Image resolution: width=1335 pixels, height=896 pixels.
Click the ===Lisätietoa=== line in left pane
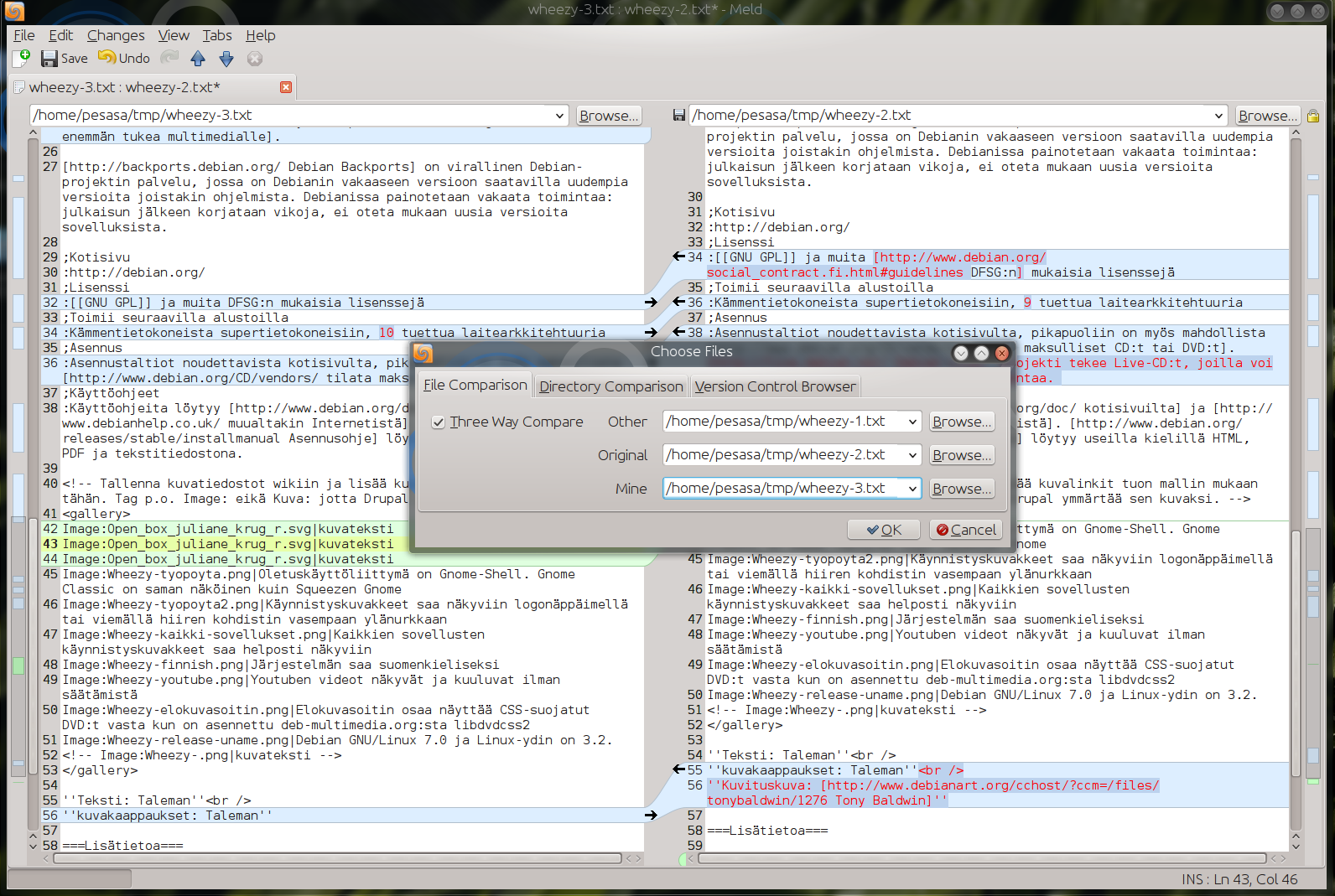122,845
